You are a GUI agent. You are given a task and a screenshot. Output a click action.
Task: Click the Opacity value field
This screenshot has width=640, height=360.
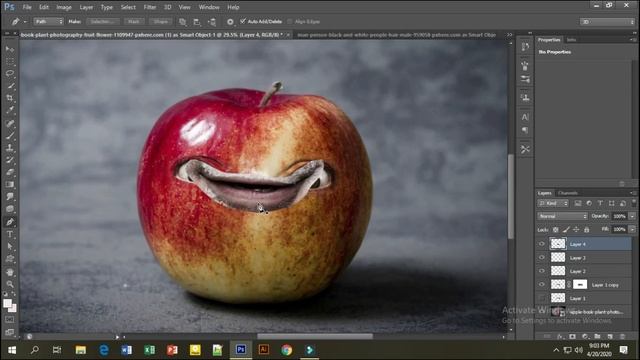(620, 216)
